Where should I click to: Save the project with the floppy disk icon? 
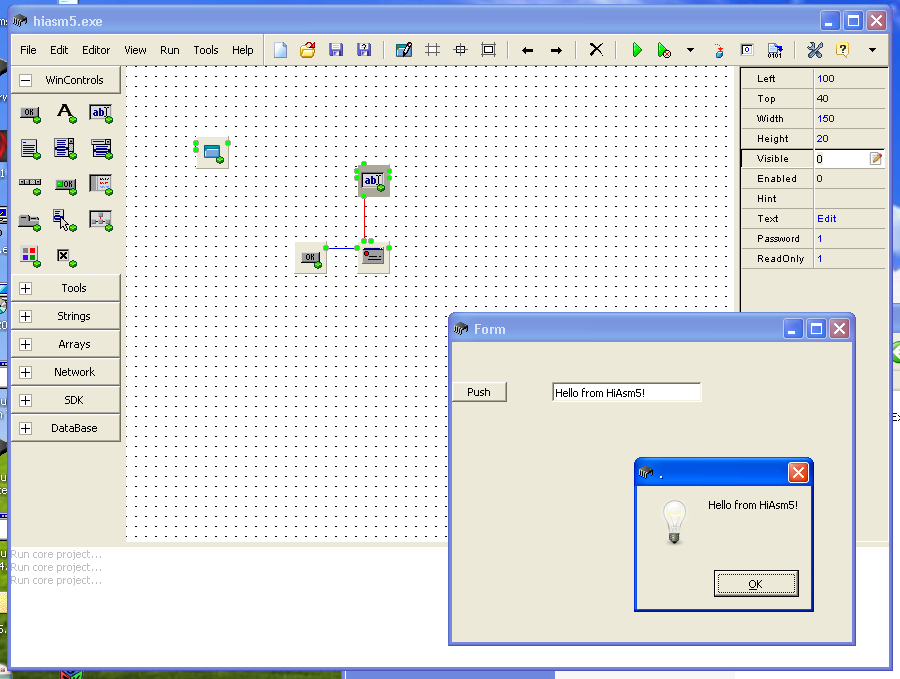[336, 50]
